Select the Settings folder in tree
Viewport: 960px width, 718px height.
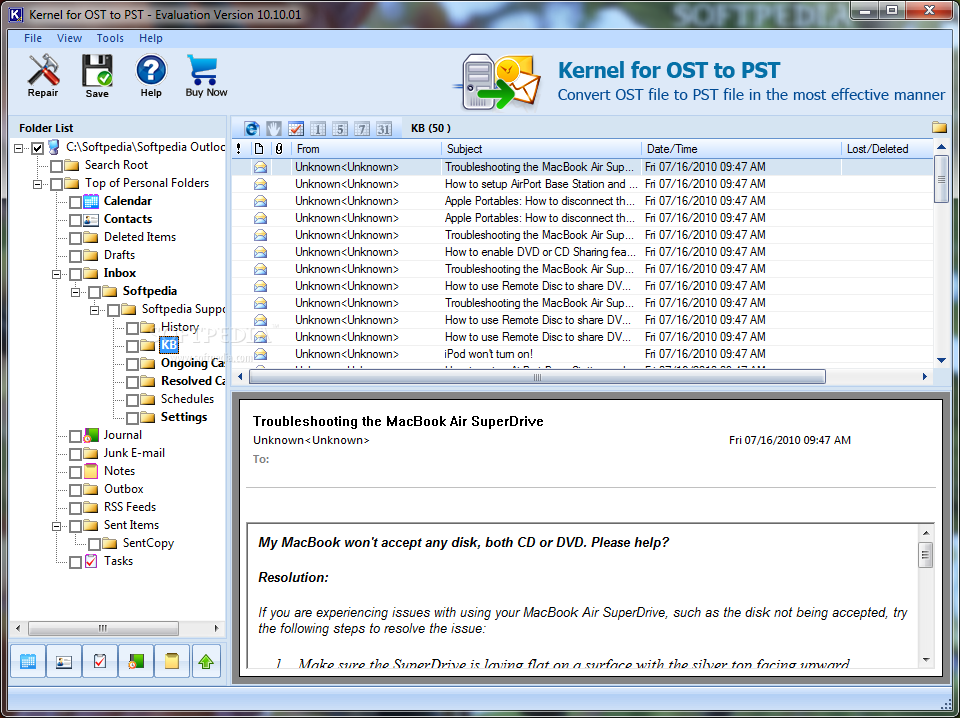click(184, 417)
